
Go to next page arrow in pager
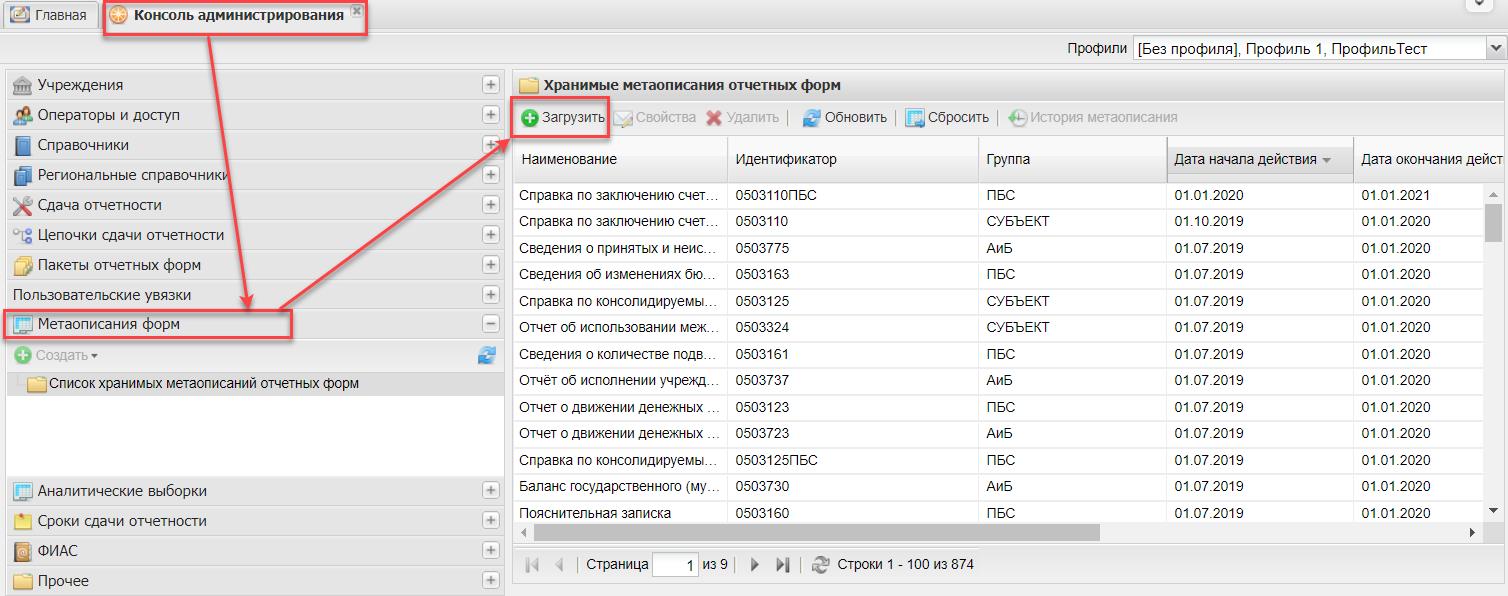(755, 565)
